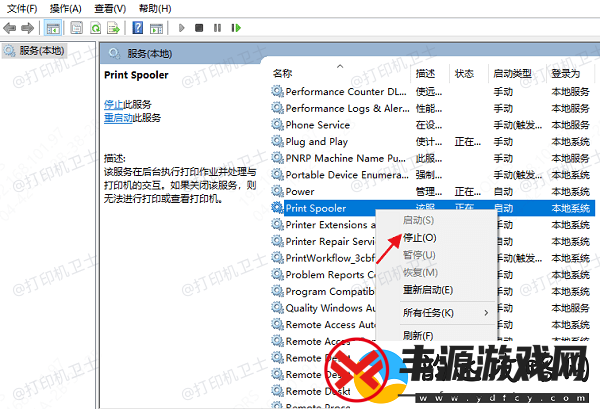Click the 重启动 link for this service
This screenshot has width=600, height=409.
click(x=118, y=117)
